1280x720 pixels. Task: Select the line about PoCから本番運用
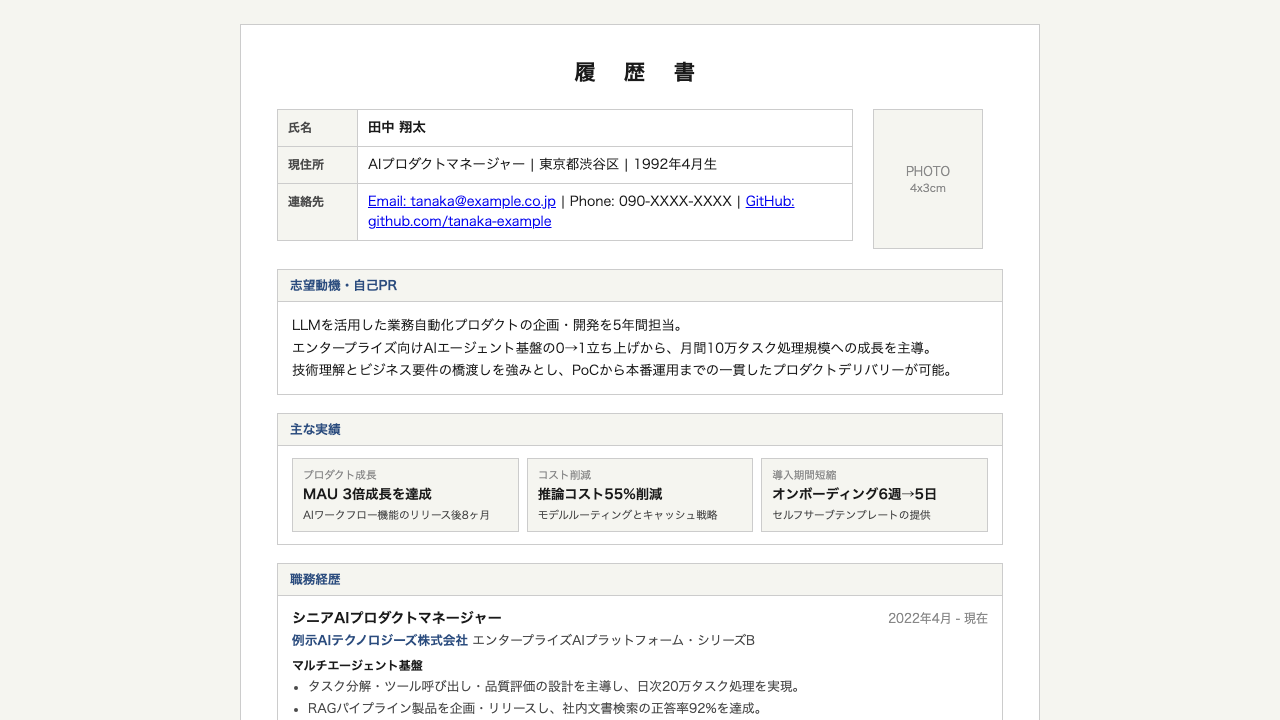point(624,370)
